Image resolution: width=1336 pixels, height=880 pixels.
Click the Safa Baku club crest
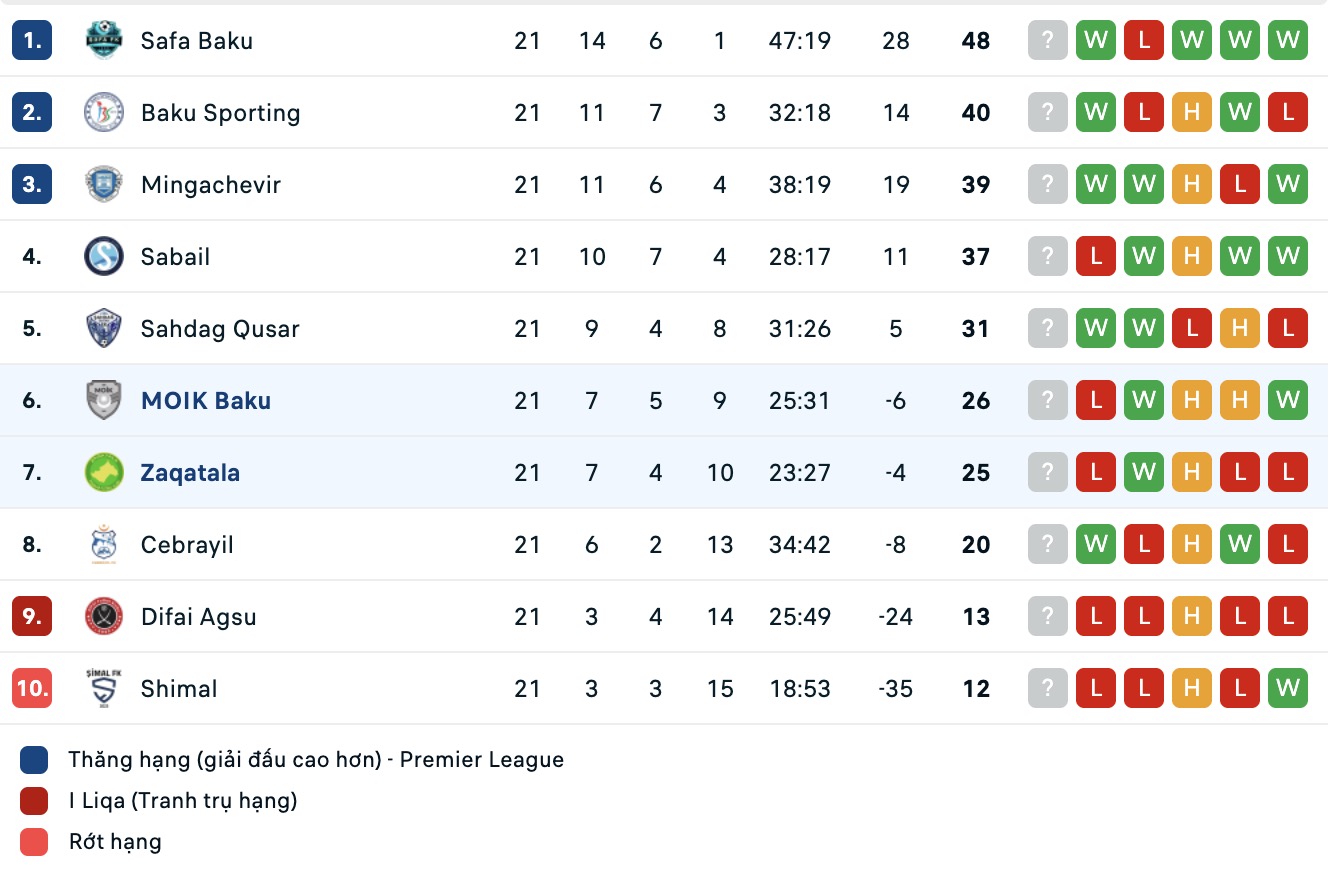tap(104, 40)
